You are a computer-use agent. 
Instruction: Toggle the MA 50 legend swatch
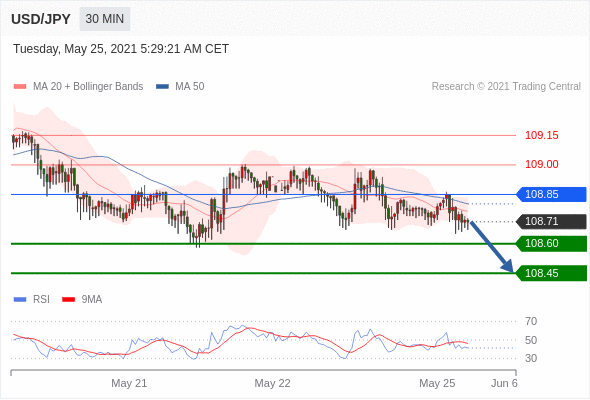pyautogui.click(x=162, y=87)
